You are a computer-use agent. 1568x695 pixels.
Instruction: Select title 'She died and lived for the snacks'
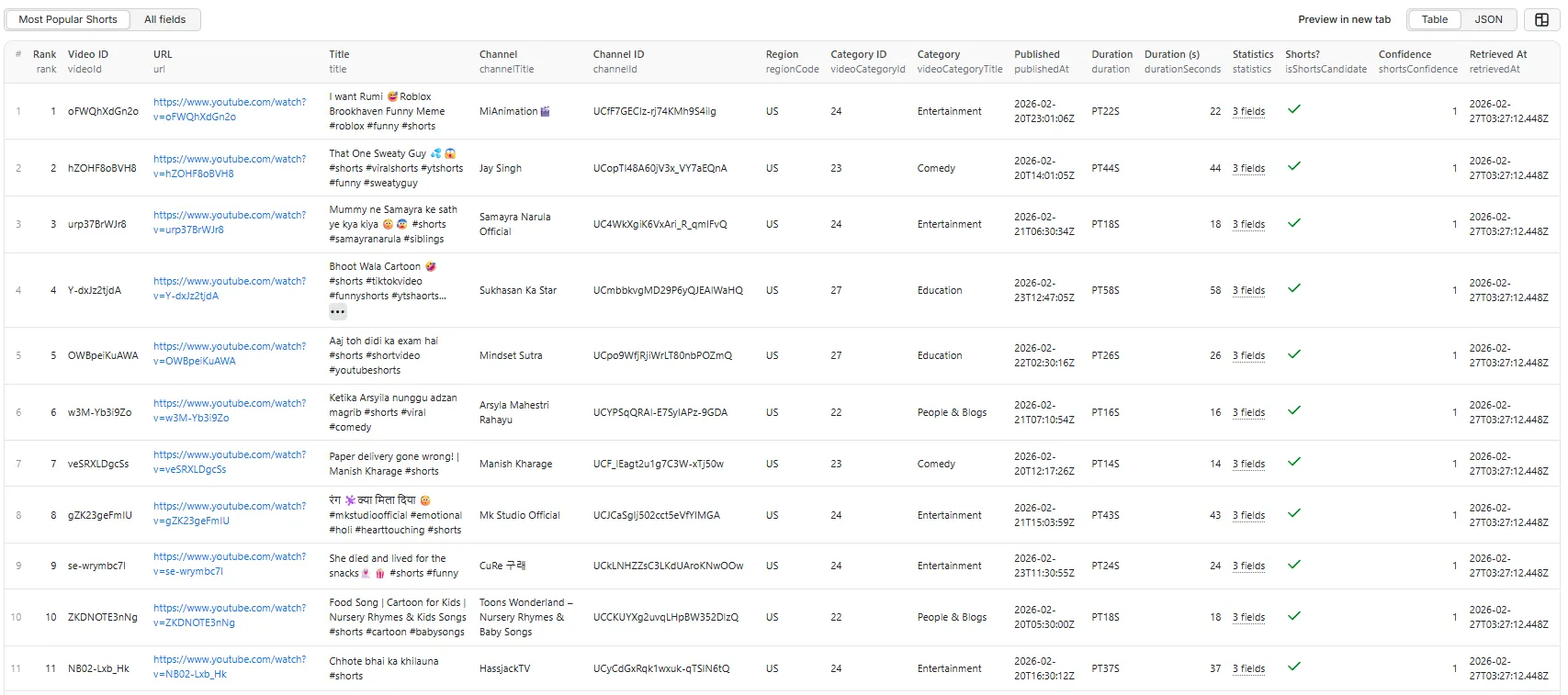pos(388,566)
